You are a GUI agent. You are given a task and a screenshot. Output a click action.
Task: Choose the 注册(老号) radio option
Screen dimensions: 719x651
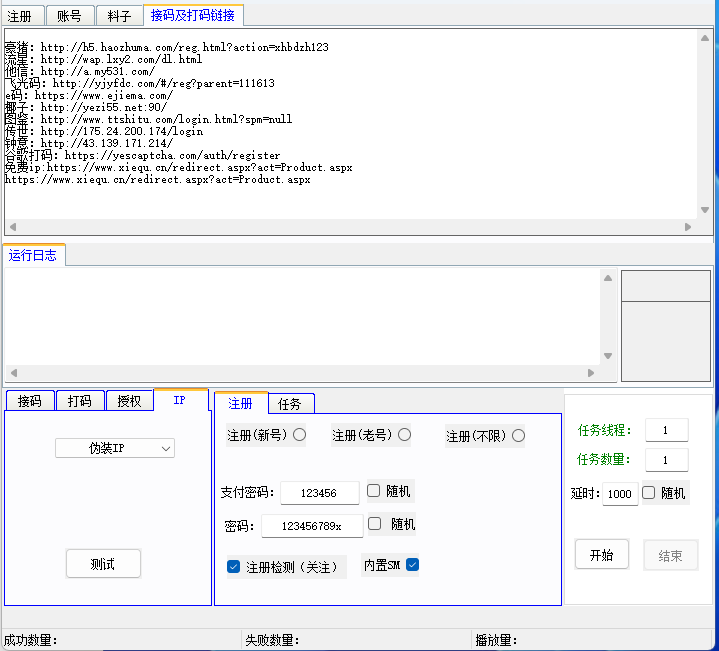point(404,435)
